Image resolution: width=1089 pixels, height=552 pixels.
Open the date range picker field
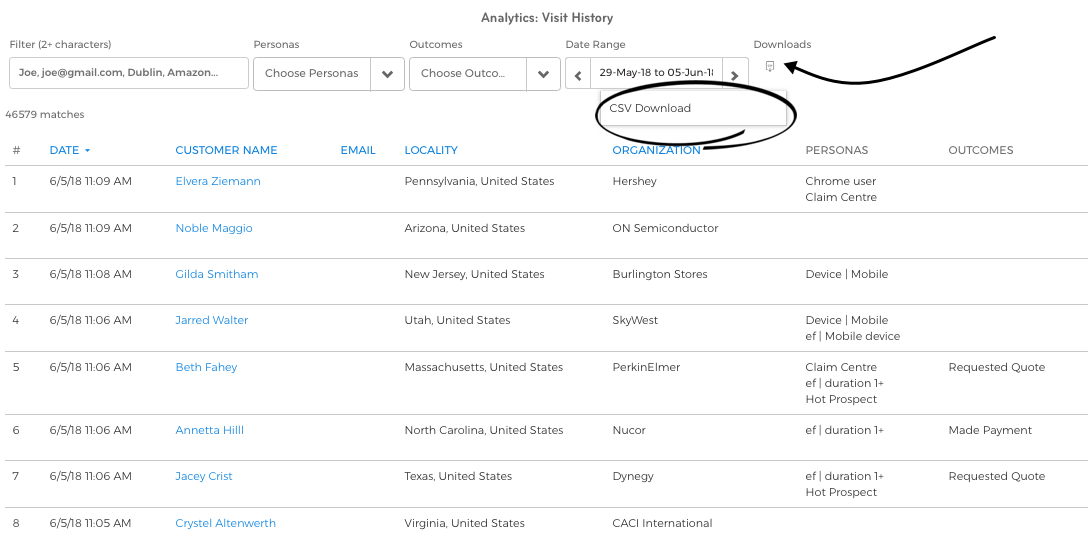coord(656,74)
